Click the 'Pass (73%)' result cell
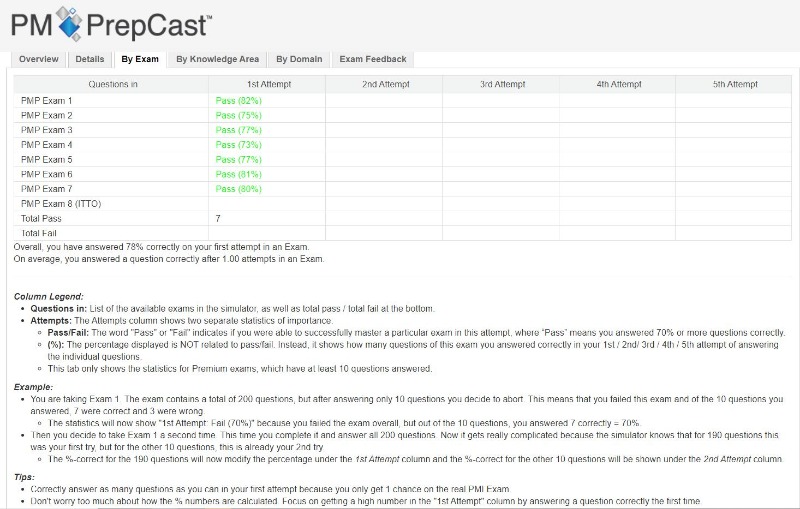 [x=238, y=145]
